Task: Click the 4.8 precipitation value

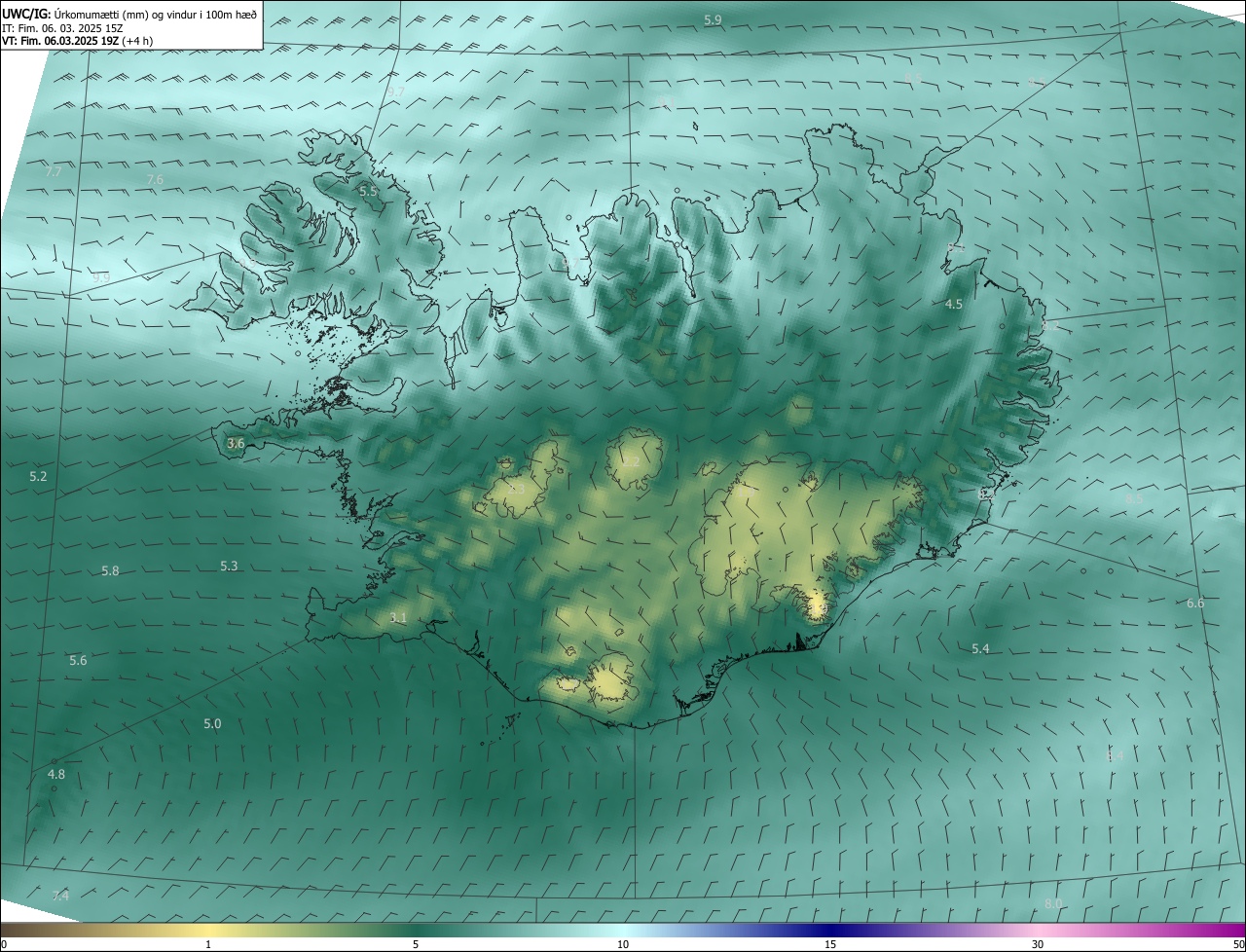Action: pos(56,774)
